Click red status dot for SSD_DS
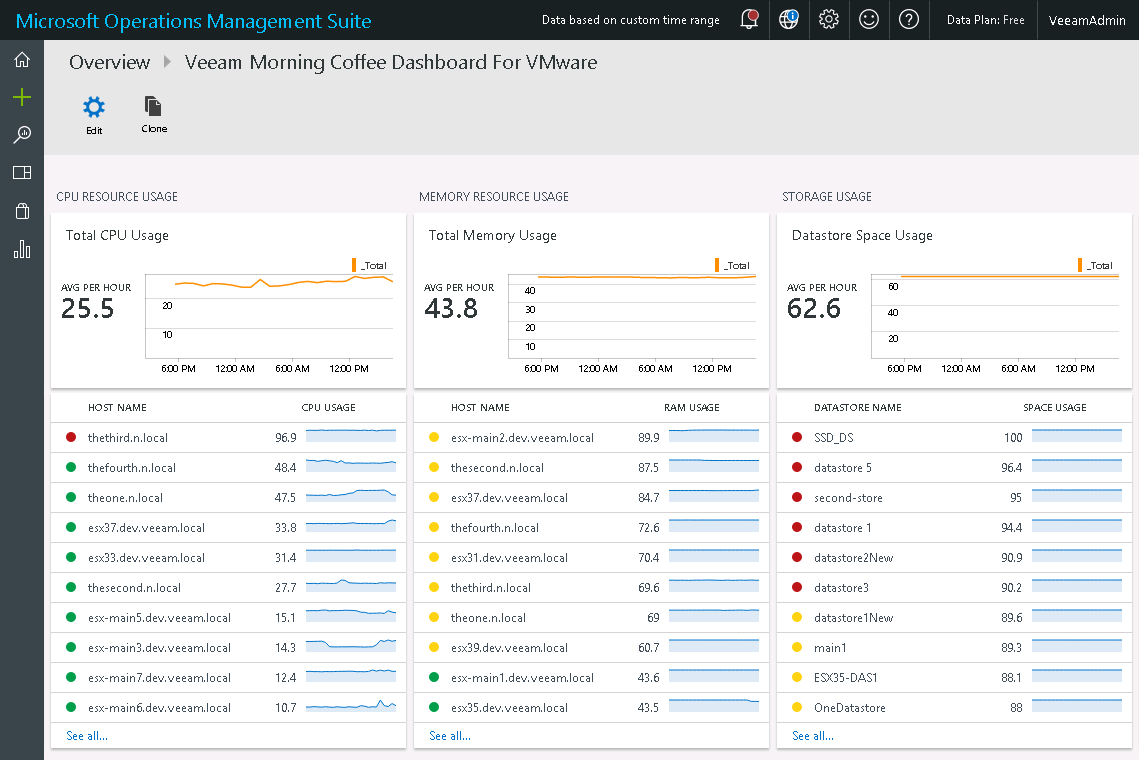1139x760 pixels. (x=797, y=437)
